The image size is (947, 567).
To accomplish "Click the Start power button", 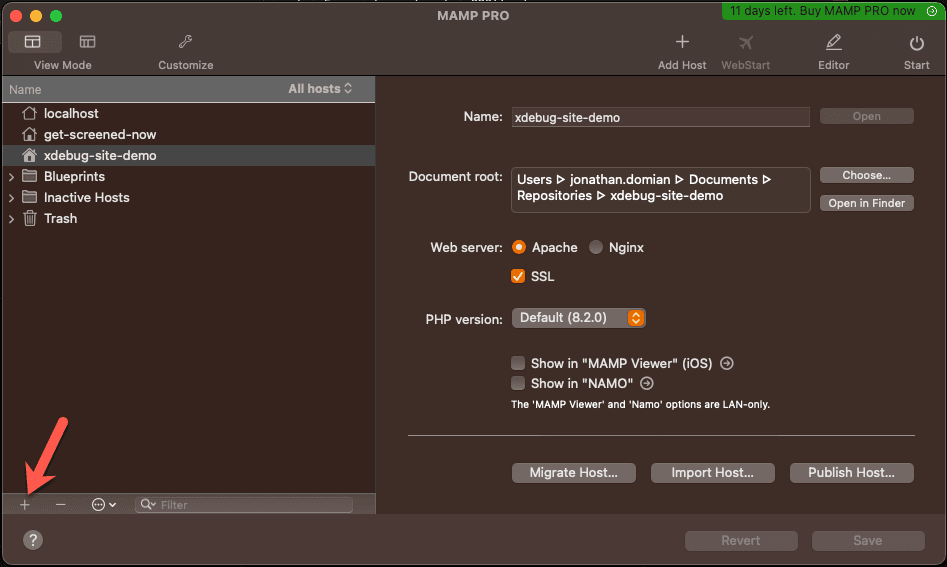I will 917,43.
